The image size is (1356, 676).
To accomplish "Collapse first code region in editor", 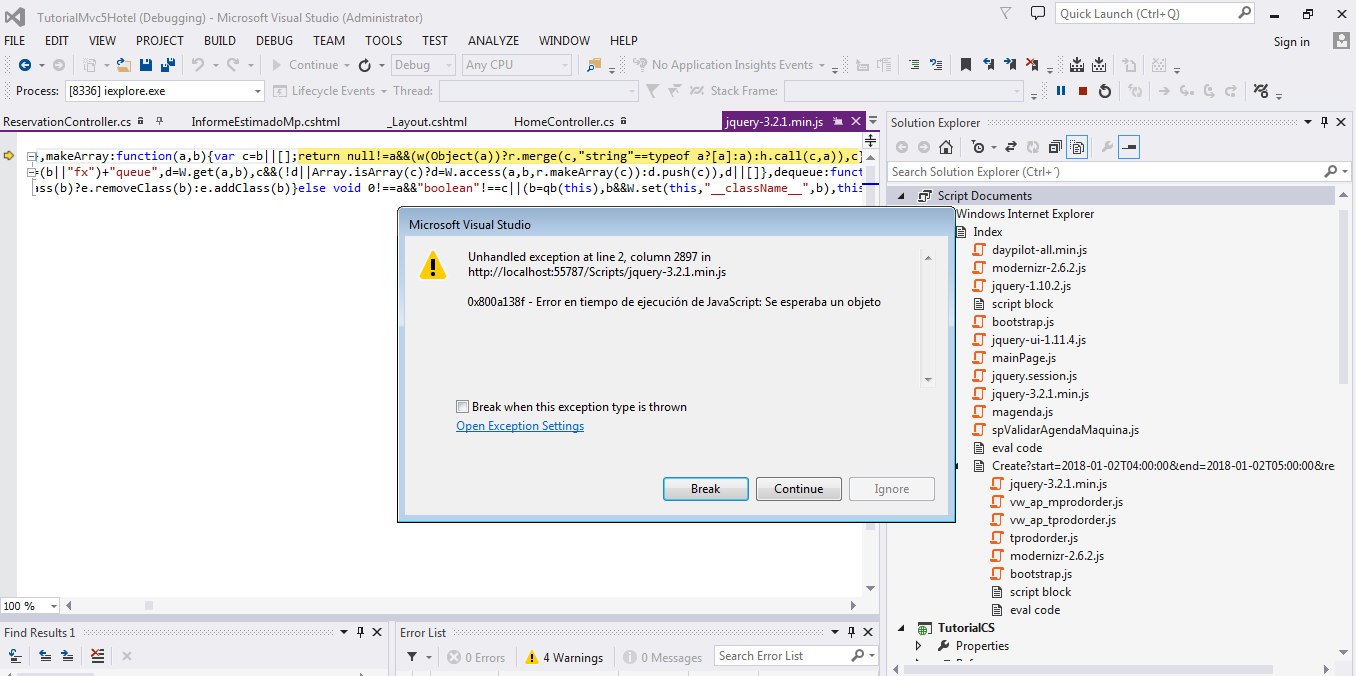I will click(32, 157).
